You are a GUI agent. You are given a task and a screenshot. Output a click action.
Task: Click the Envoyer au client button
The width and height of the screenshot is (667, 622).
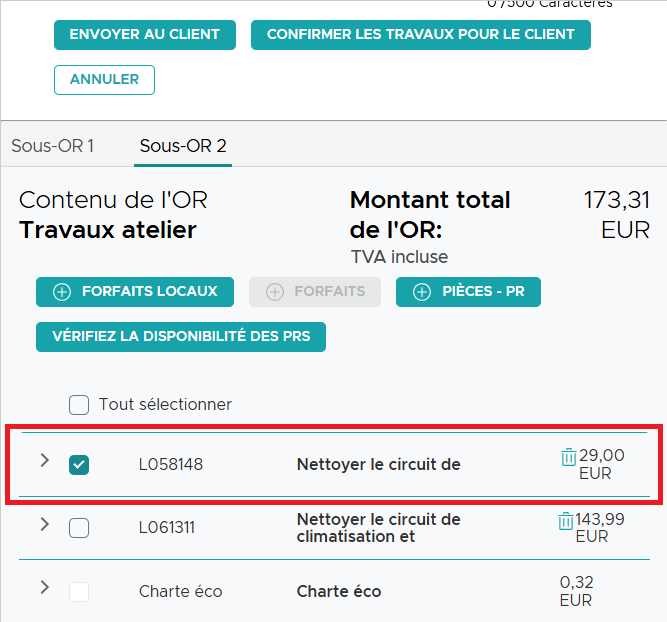click(145, 35)
